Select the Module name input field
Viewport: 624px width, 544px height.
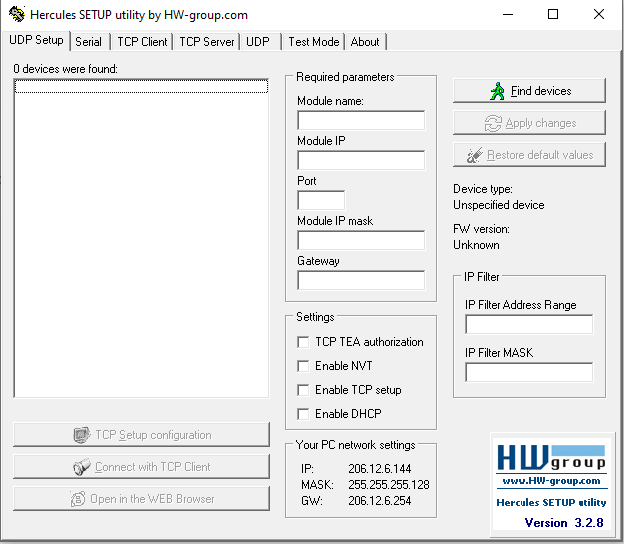tap(361, 120)
